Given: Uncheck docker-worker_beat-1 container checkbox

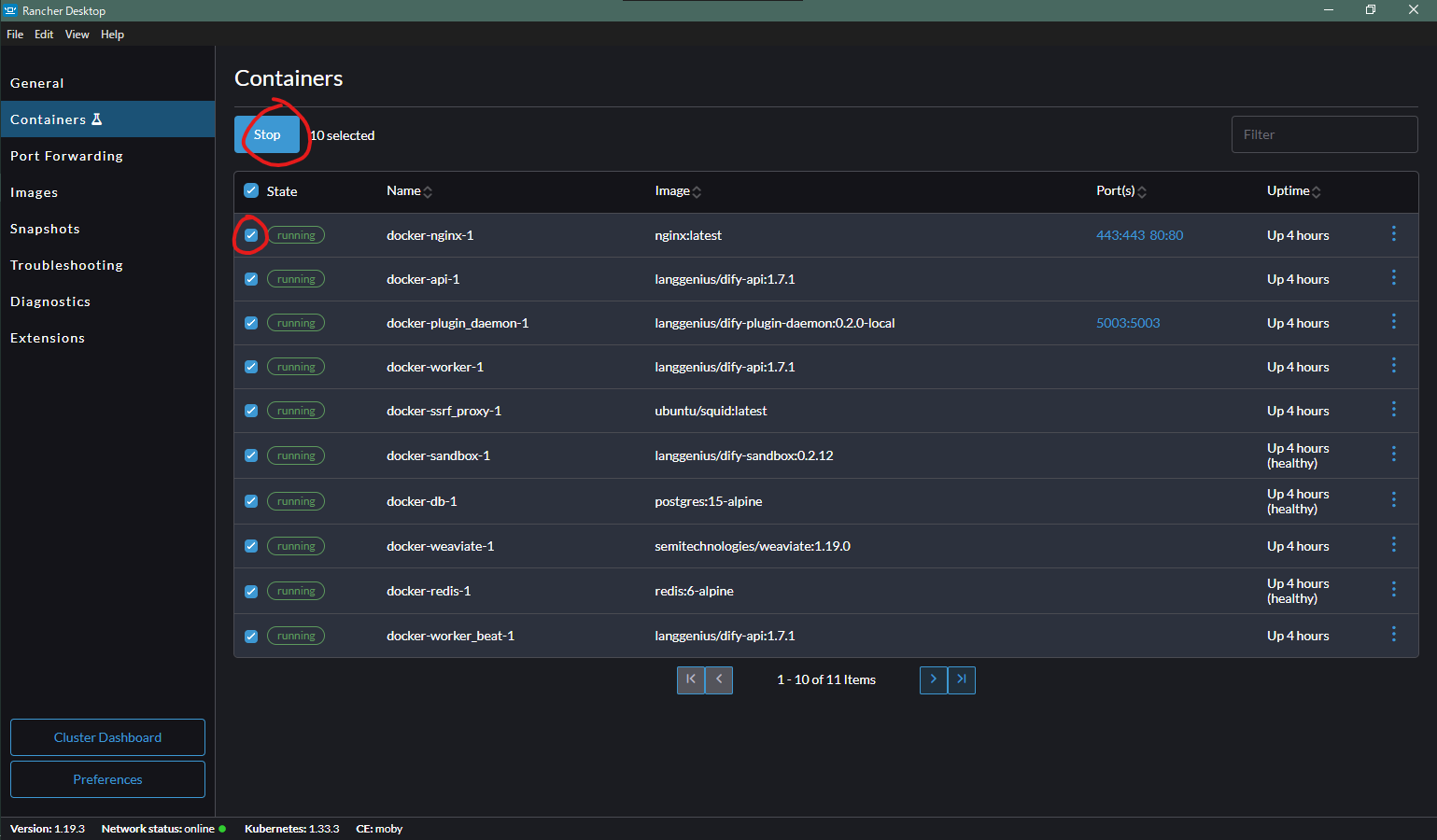Looking at the screenshot, I should [x=251, y=636].
